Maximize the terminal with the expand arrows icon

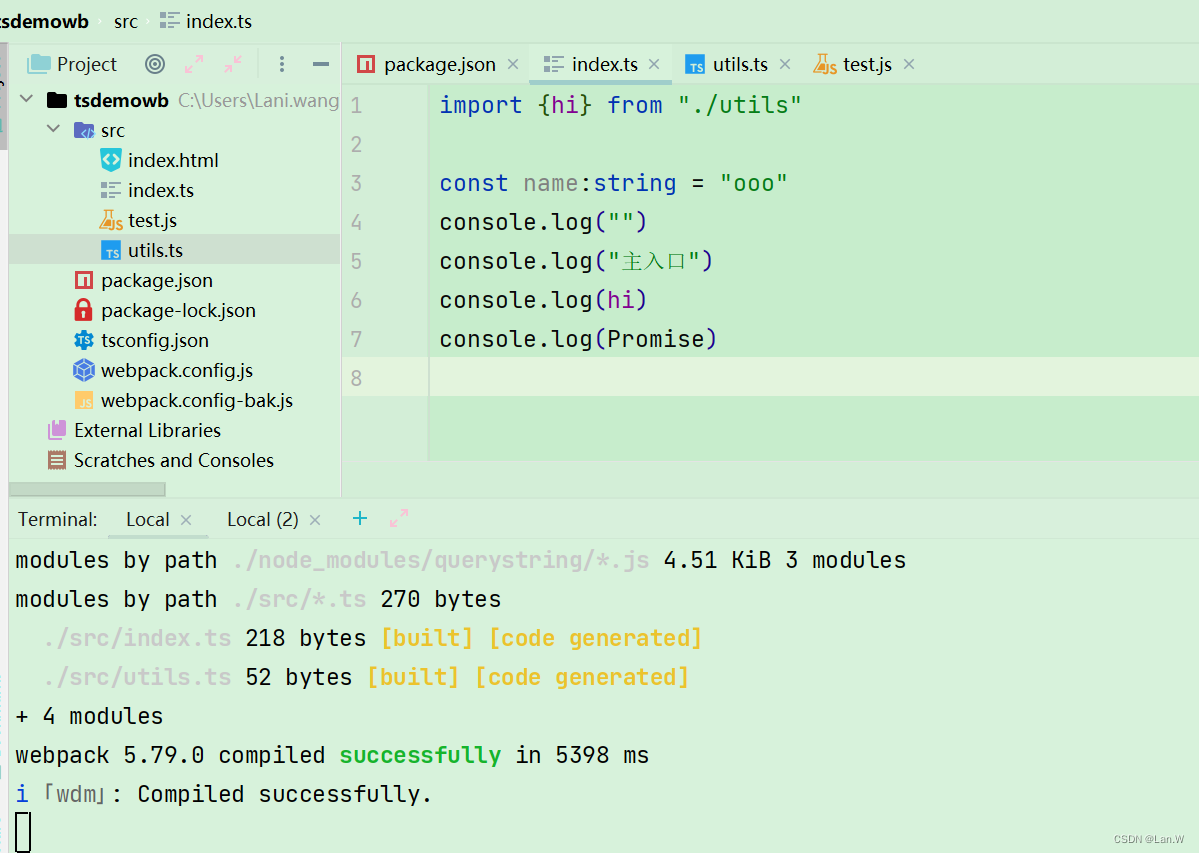coord(398,519)
